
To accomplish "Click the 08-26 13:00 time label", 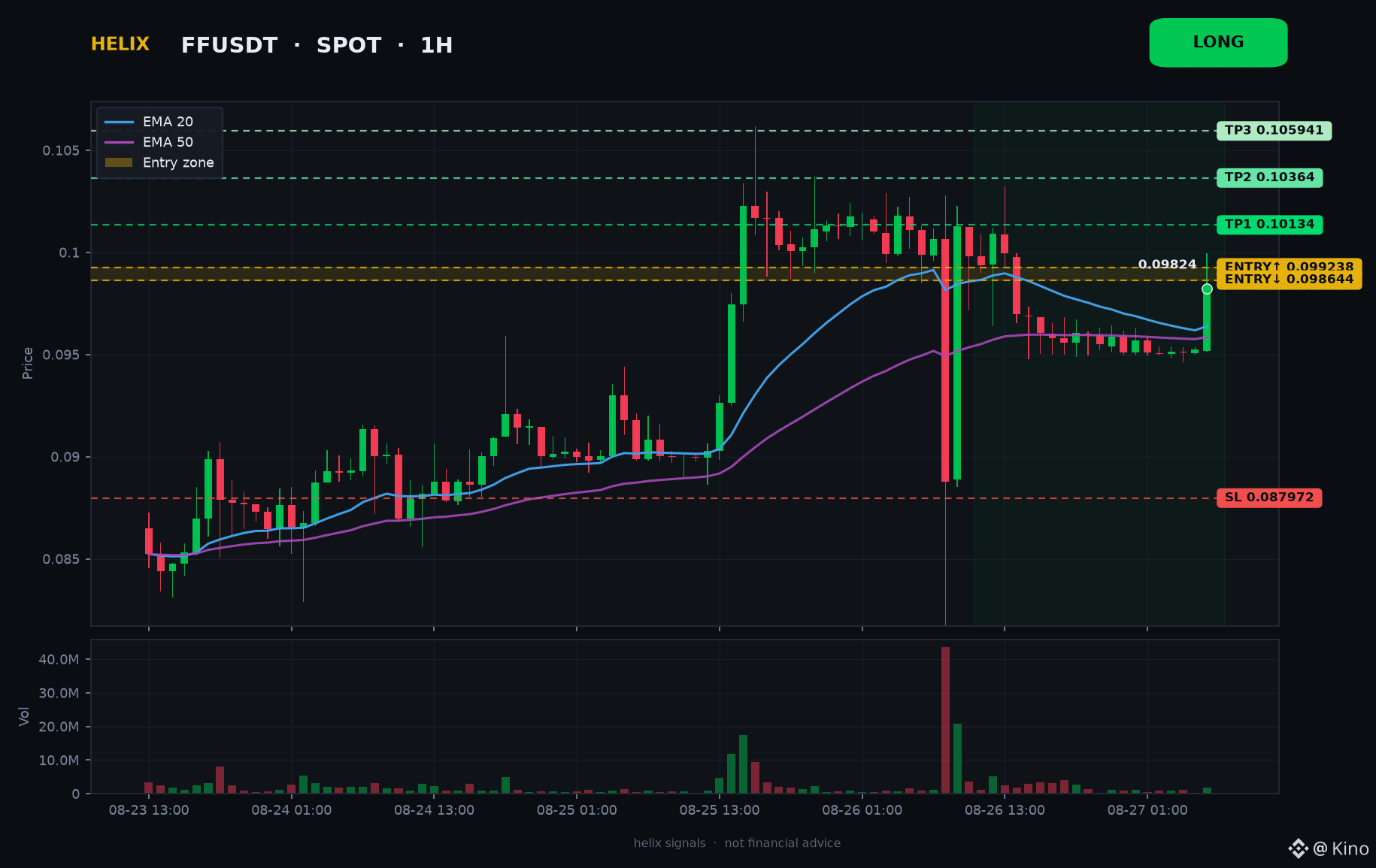I will [x=1005, y=810].
